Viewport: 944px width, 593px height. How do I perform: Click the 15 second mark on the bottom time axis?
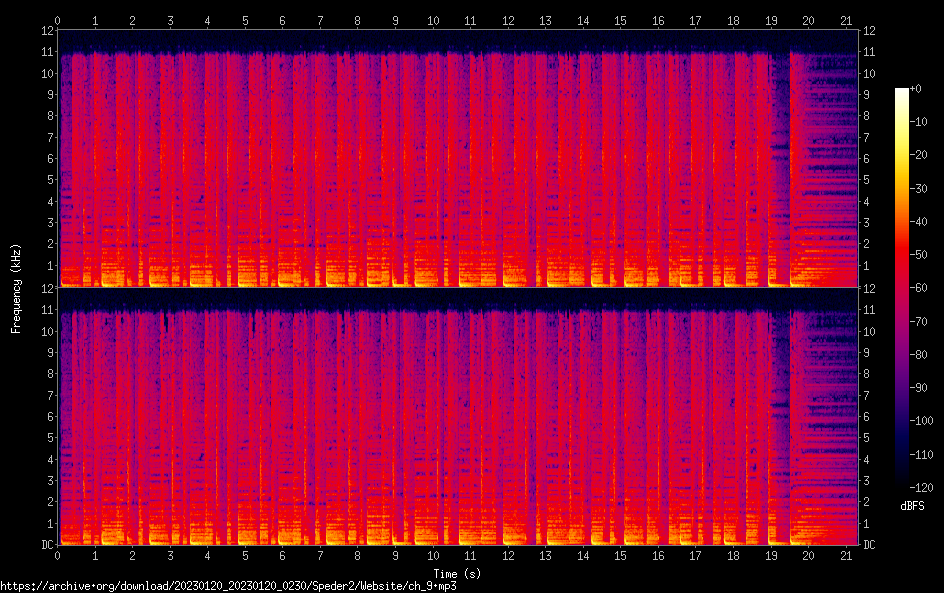(620, 555)
